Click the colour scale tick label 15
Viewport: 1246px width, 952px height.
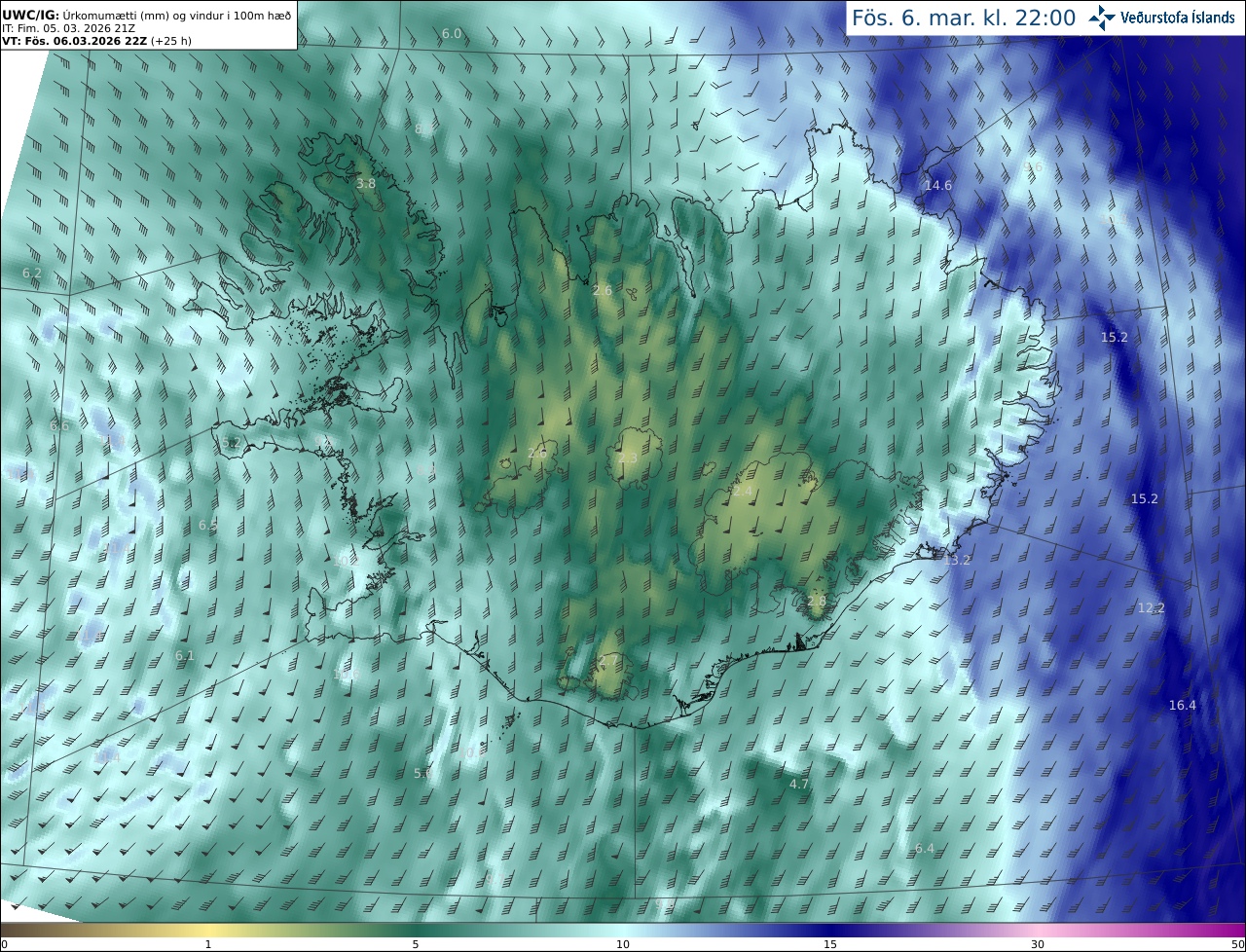point(830,944)
